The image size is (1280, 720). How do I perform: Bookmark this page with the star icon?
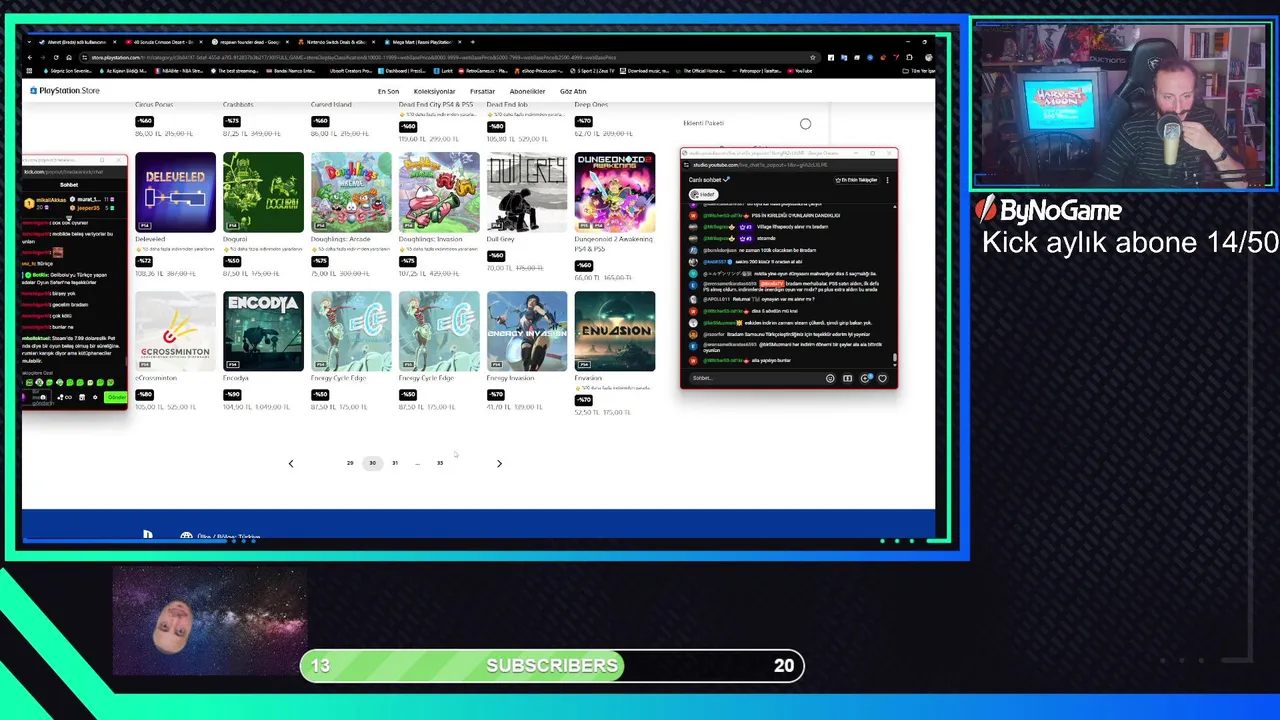[x=813, y=57]
